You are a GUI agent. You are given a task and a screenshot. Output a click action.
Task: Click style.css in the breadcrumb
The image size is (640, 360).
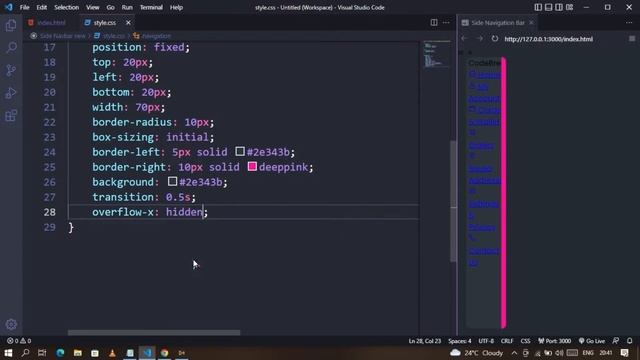pyautogui.click(x=109, y=36)
